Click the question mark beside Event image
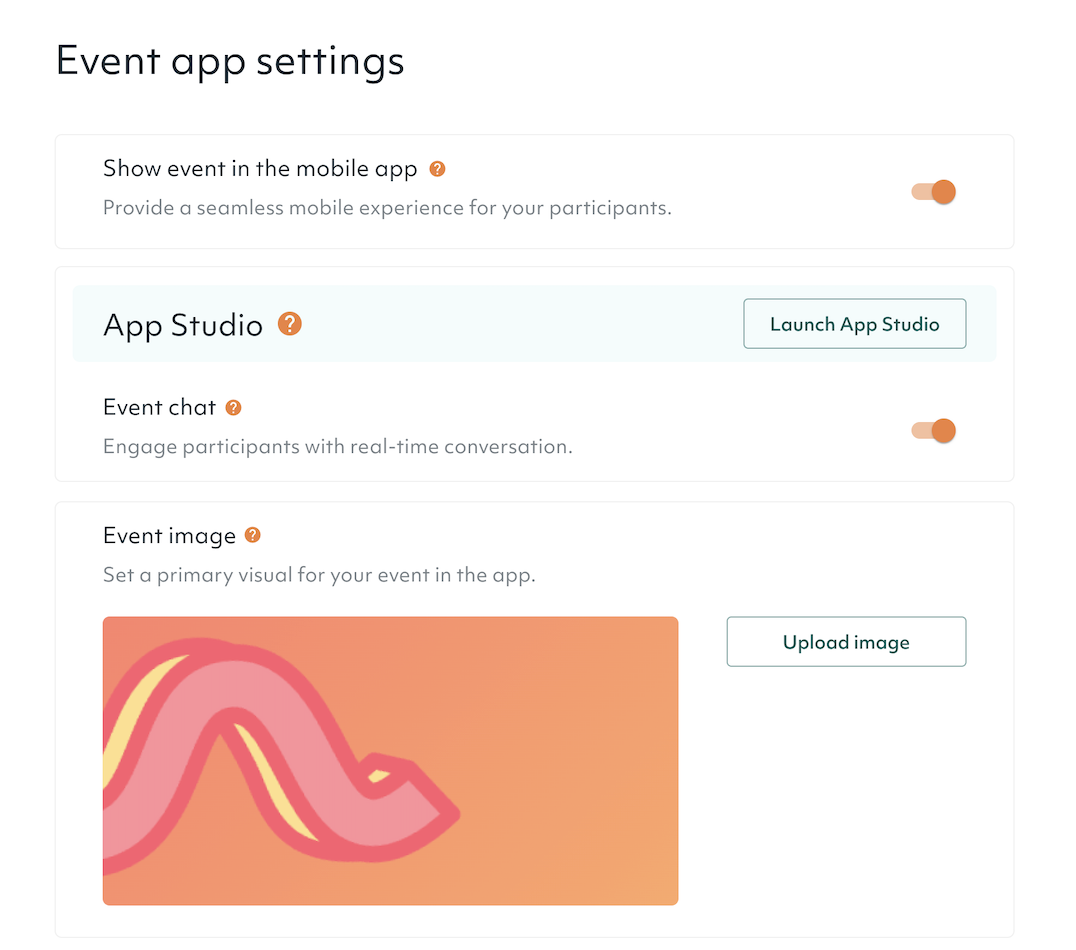The height and width of the screenshot is (950, 1076). tap(253, 536)
